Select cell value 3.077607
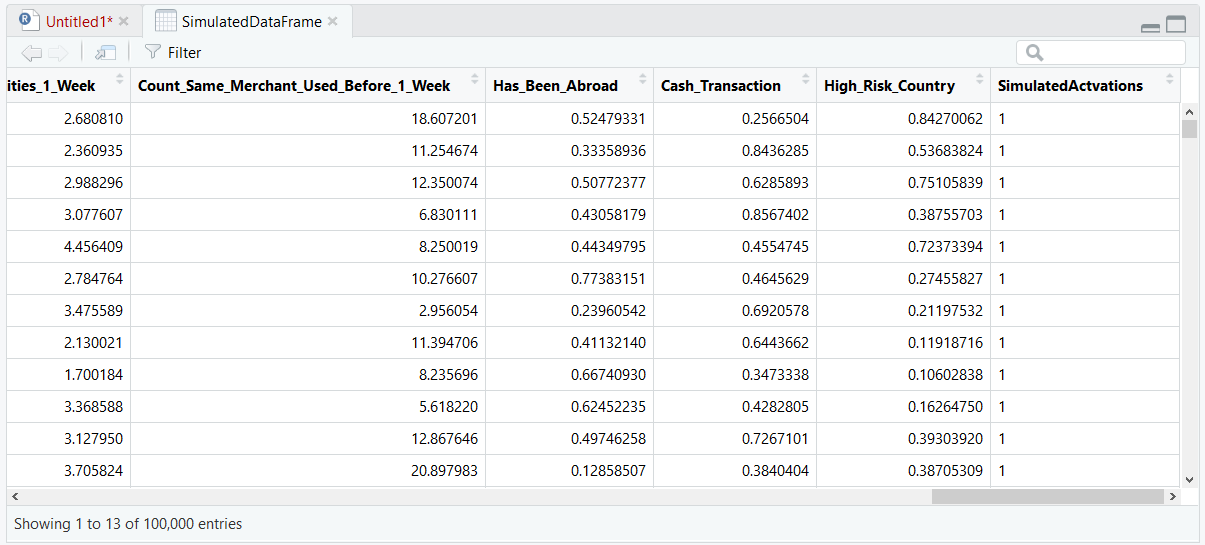 click(93, 215)
